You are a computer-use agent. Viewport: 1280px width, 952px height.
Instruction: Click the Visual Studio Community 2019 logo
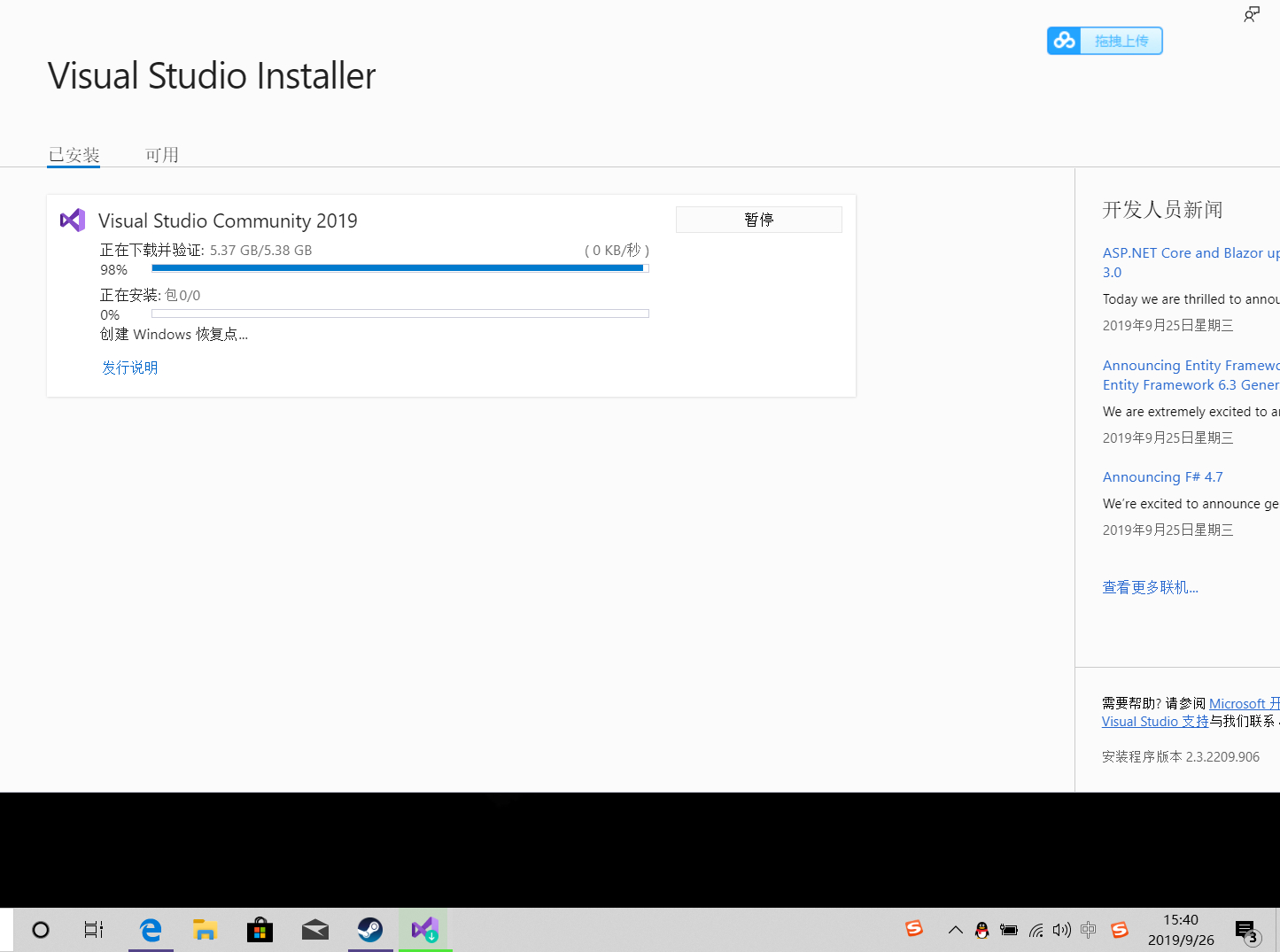[73, 220]
